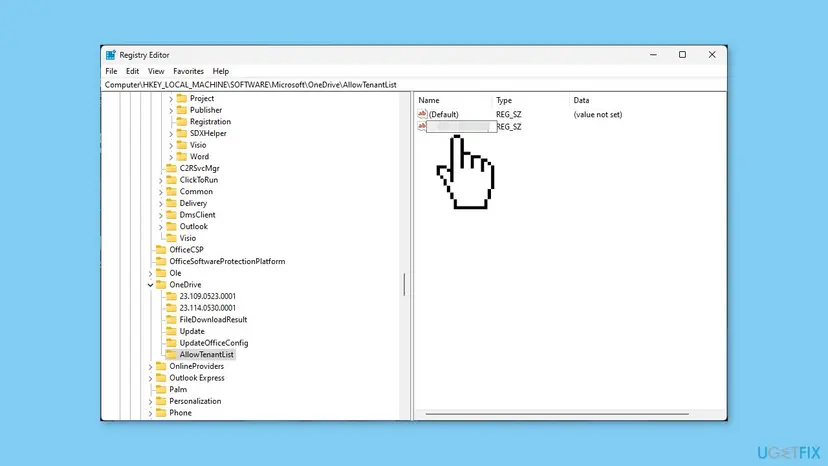Click the tree pane vertical scrollbar thumb

pyautogui.click(x=404, y=285)
